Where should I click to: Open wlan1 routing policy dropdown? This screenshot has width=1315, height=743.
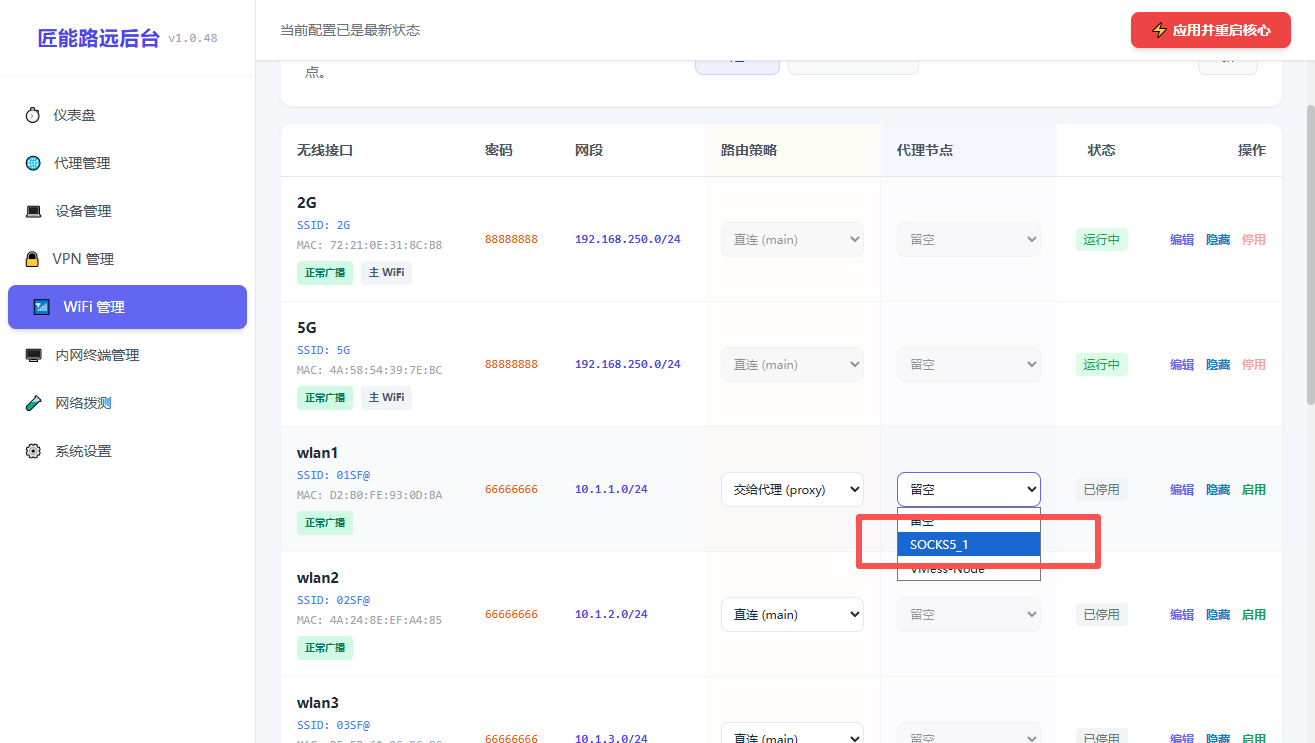[x=792, y=489]
